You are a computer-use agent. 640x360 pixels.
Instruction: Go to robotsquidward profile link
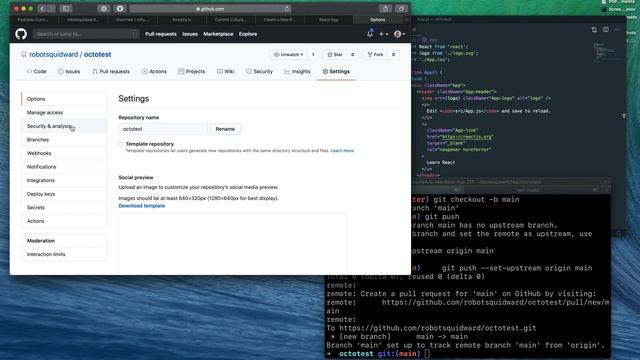(x=53, y=54)
